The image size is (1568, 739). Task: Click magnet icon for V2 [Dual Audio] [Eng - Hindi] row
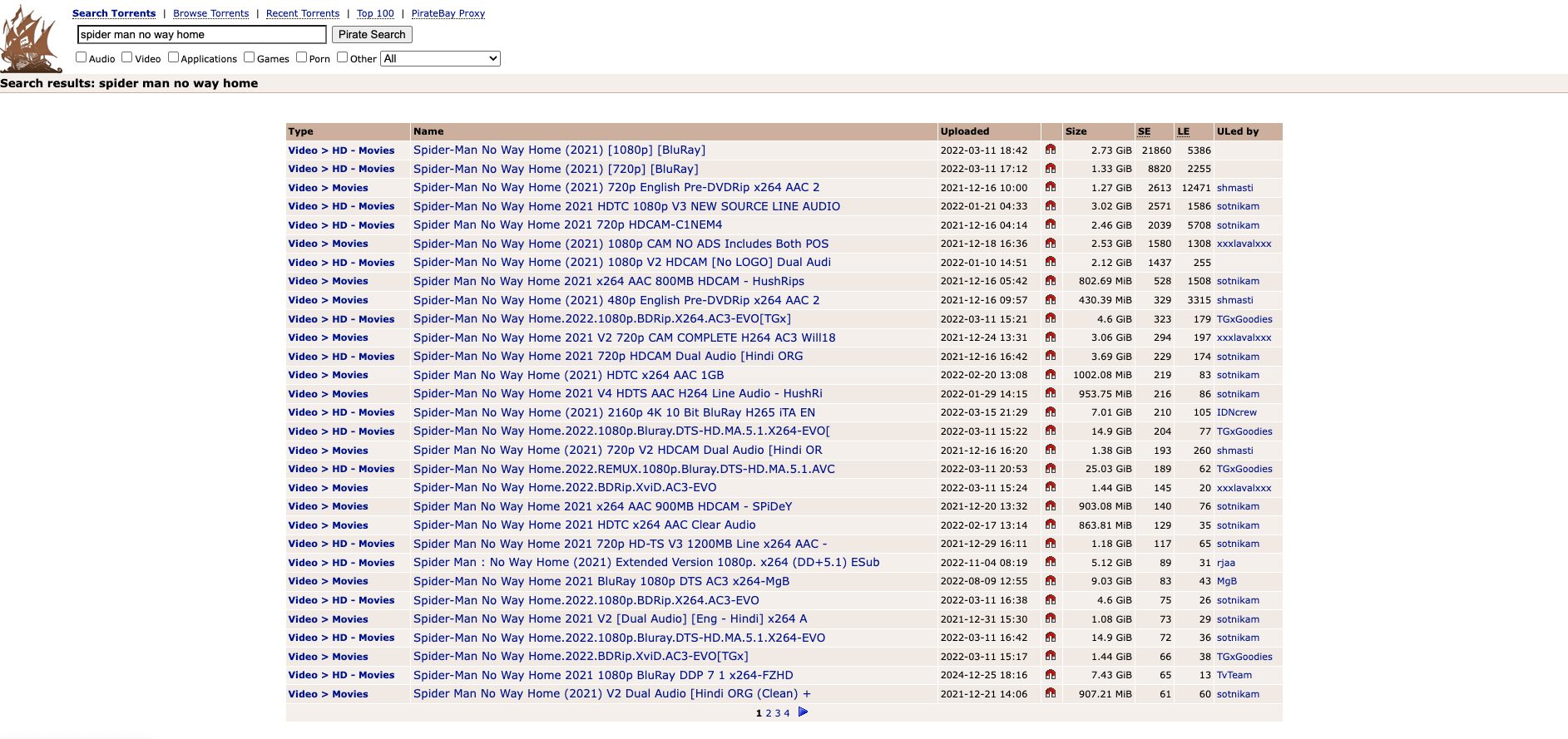point(1051,618)
